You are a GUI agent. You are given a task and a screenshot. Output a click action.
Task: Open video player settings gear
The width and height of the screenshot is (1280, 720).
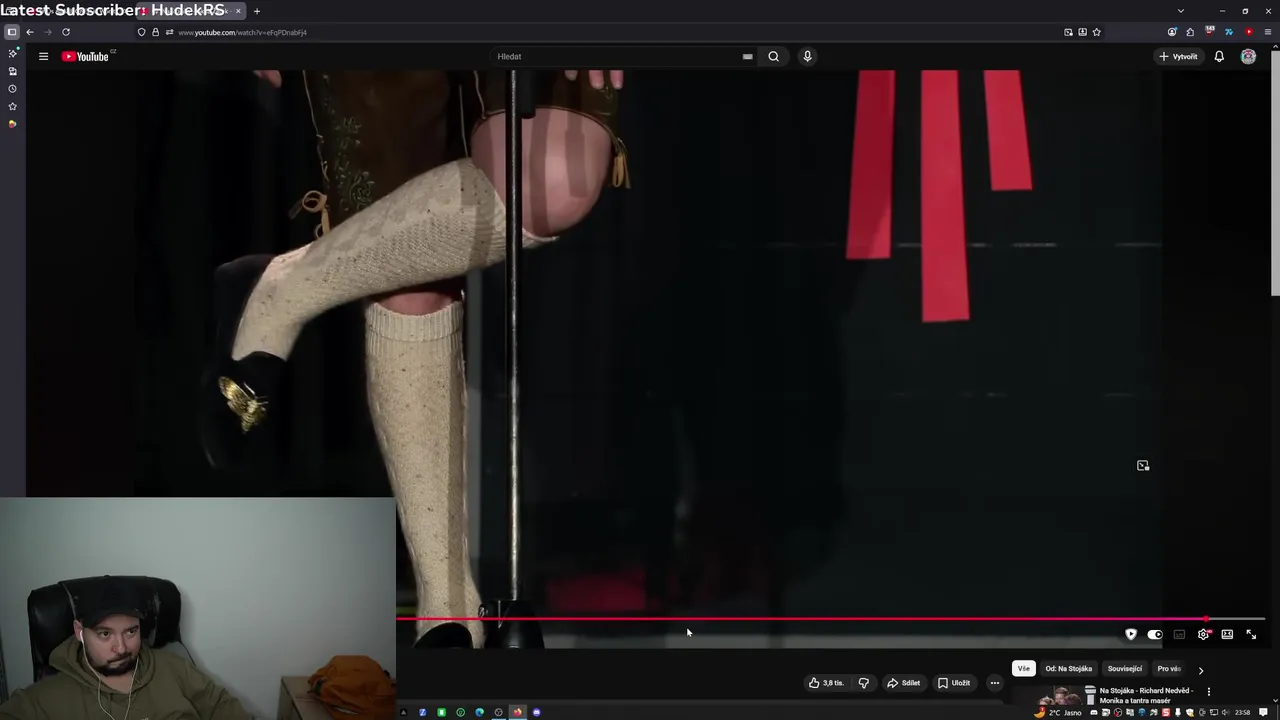click(1203, 634)
